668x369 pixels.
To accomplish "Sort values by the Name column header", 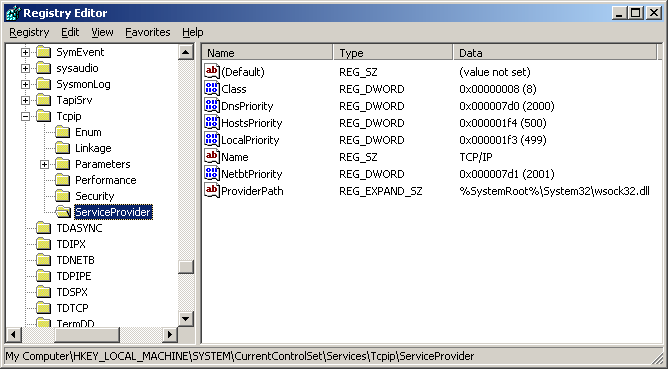I will tap(267, 53).
